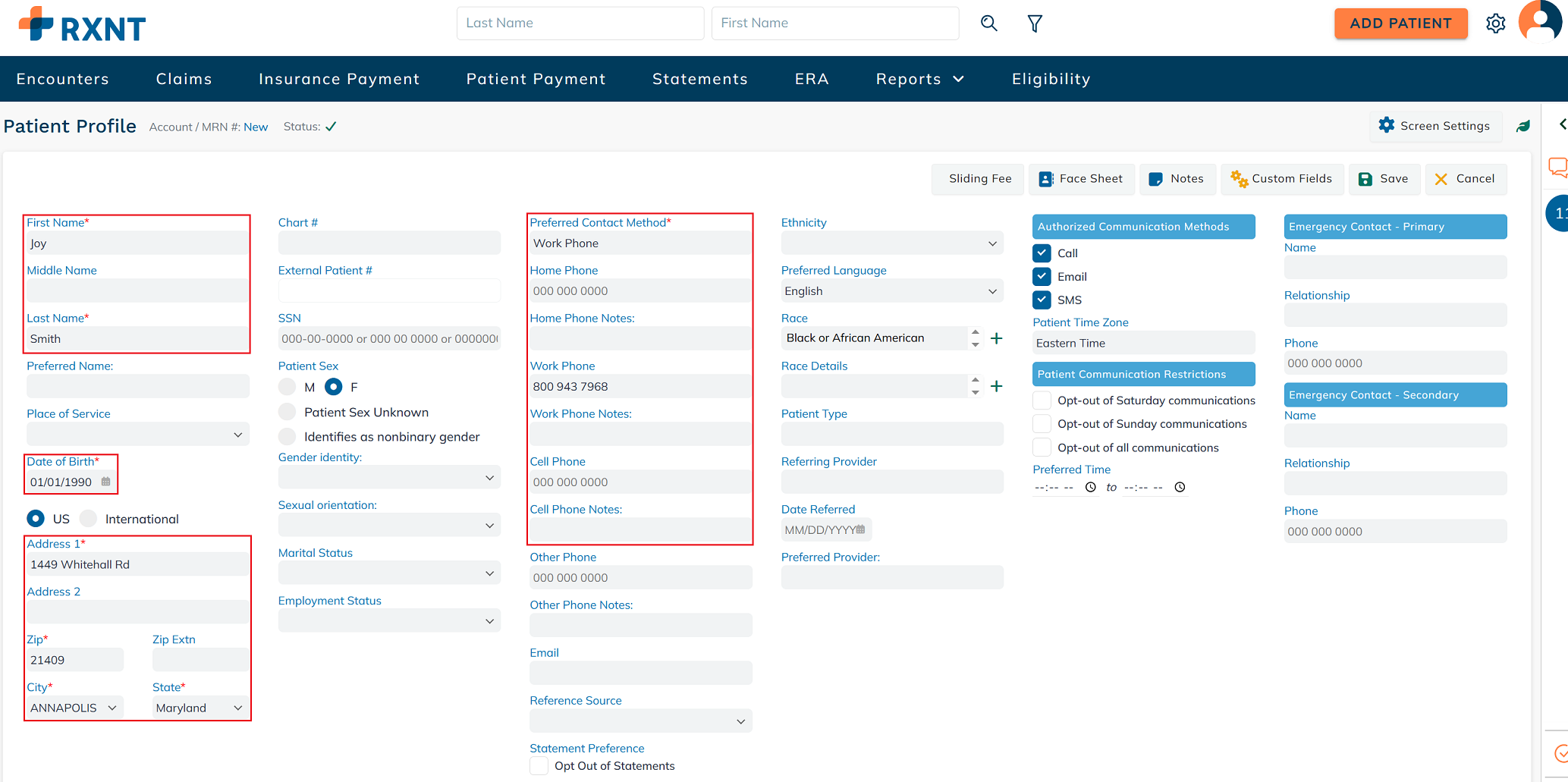Image resolution: width=1568 pixels, height=782 pixels.
Task: Open the patient filter funnel icon
Action: point(1035,24)
